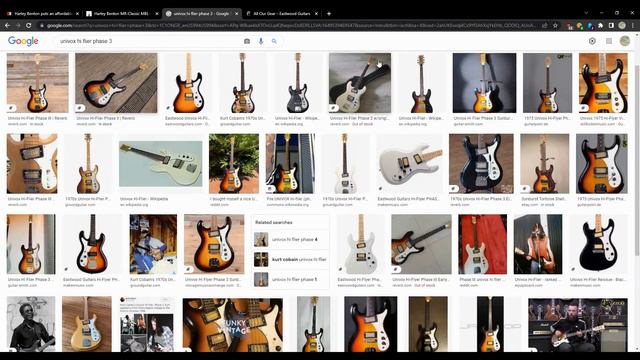The width and height of the screenshot is (640, 360).
Task: Reload the current page
Action: 29,25
